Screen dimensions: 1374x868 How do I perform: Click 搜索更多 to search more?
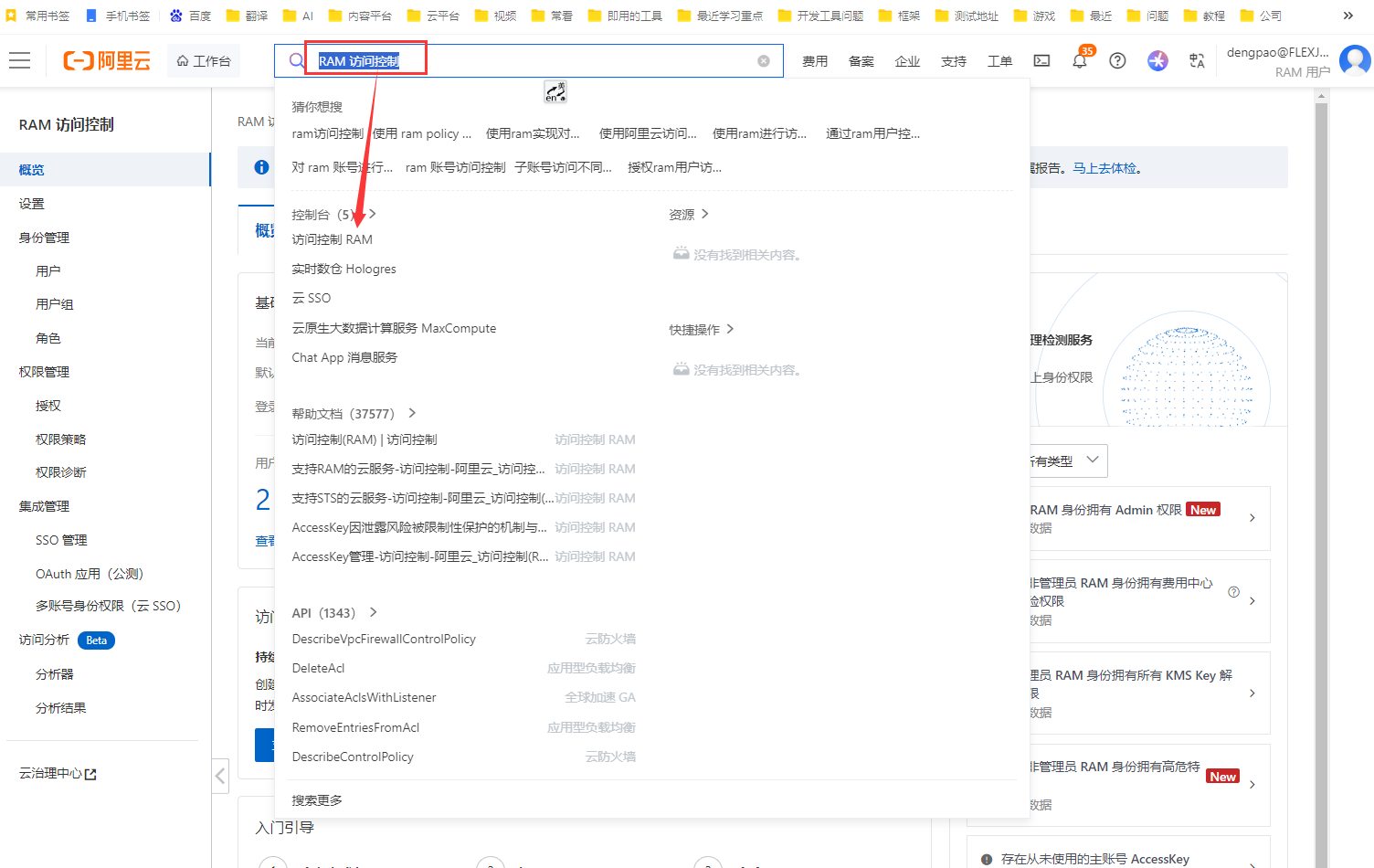point(317,800)
